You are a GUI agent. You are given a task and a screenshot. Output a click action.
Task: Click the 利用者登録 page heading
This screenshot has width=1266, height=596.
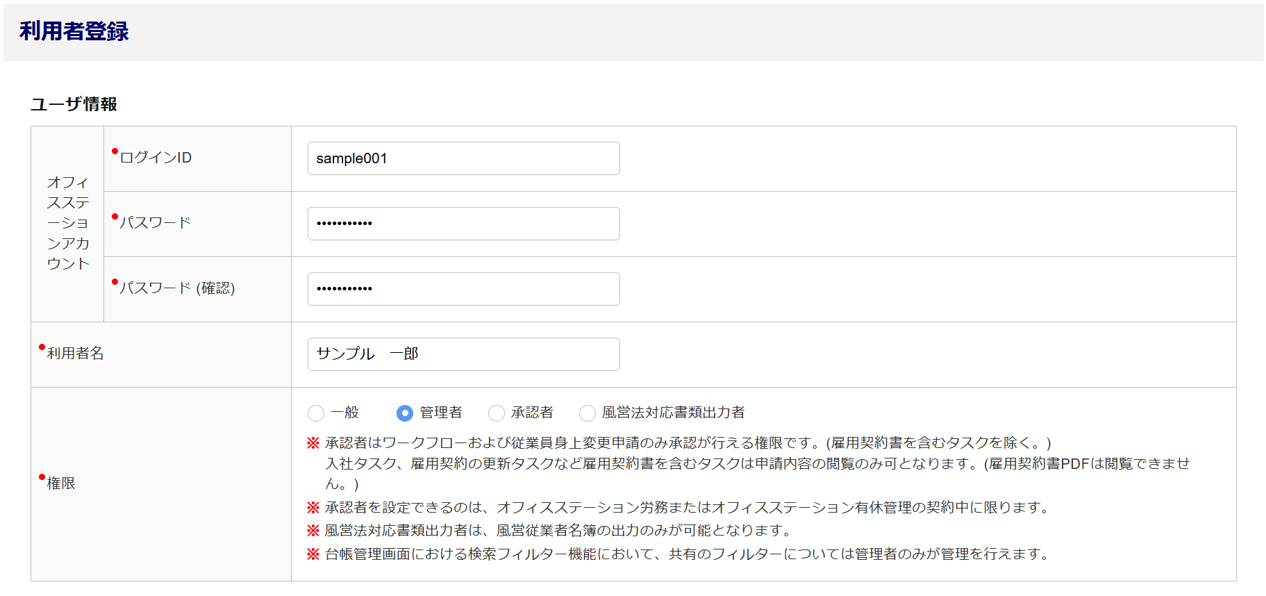tap(74, 31)
